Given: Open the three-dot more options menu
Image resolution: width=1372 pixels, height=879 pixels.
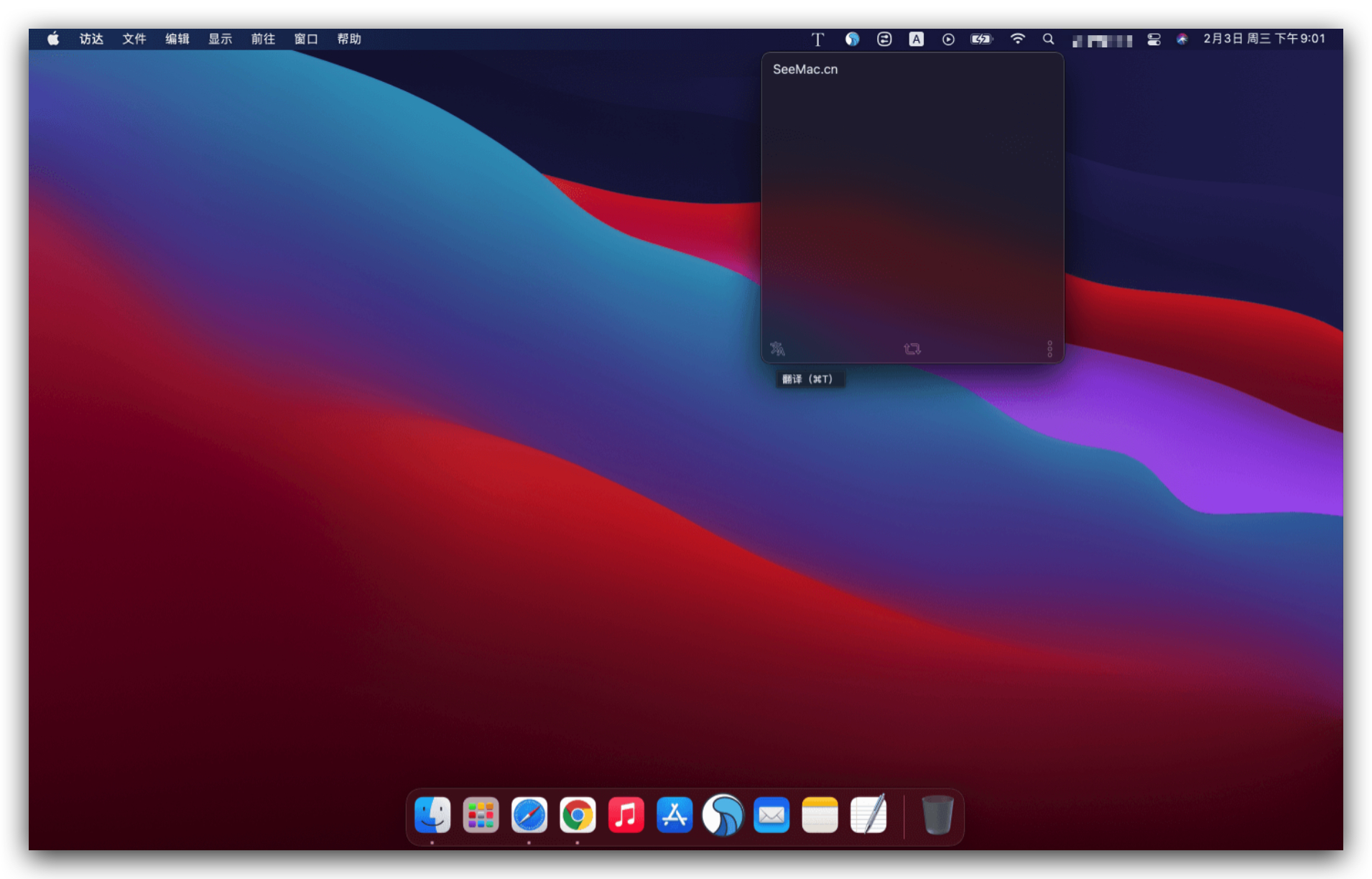Looking at the screenshot, I should (x=1049, y=349).
